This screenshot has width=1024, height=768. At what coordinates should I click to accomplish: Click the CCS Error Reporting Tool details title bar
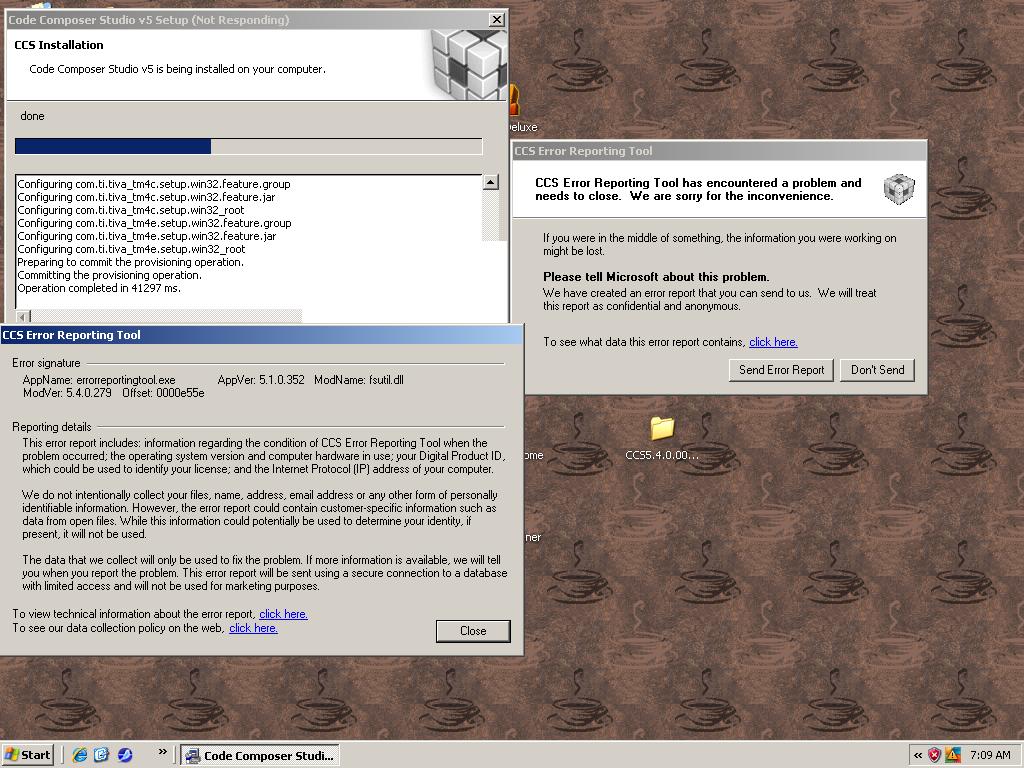(261, 334)
